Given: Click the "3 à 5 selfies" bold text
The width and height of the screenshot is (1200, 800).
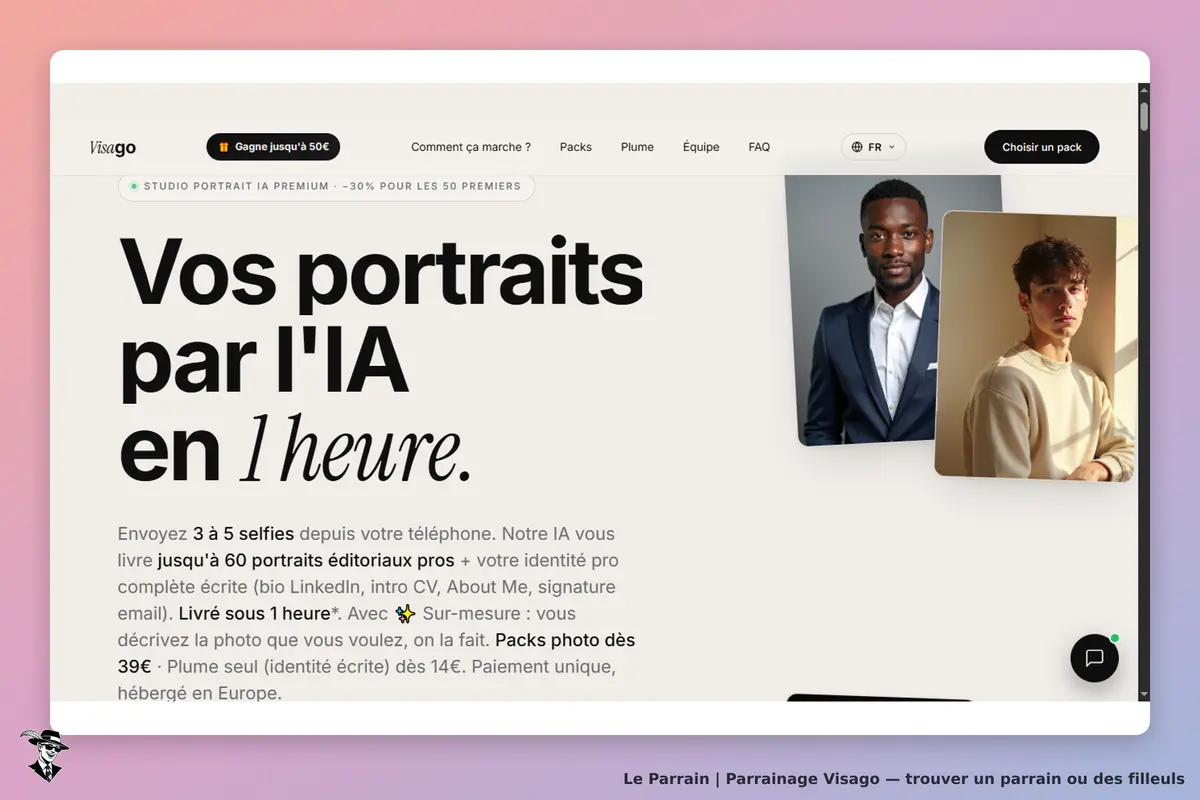Looking at the screenshot, I should pyautogui.click(x=243, y=534).
